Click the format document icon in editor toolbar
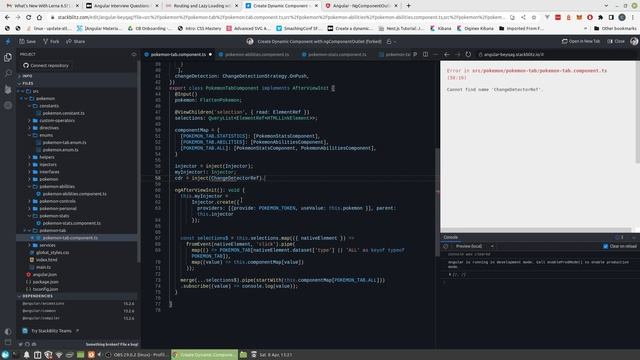 point(415,54)
